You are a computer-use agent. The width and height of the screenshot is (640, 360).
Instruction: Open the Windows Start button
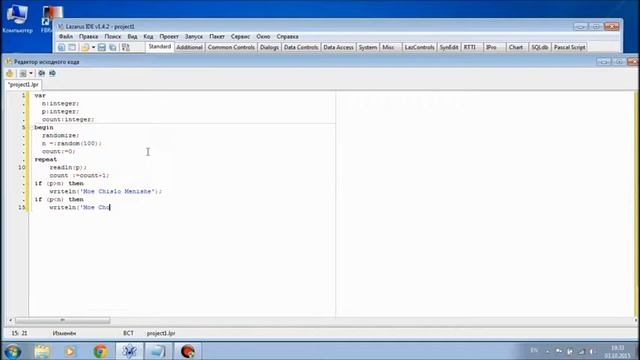click(x=13, y=351)
